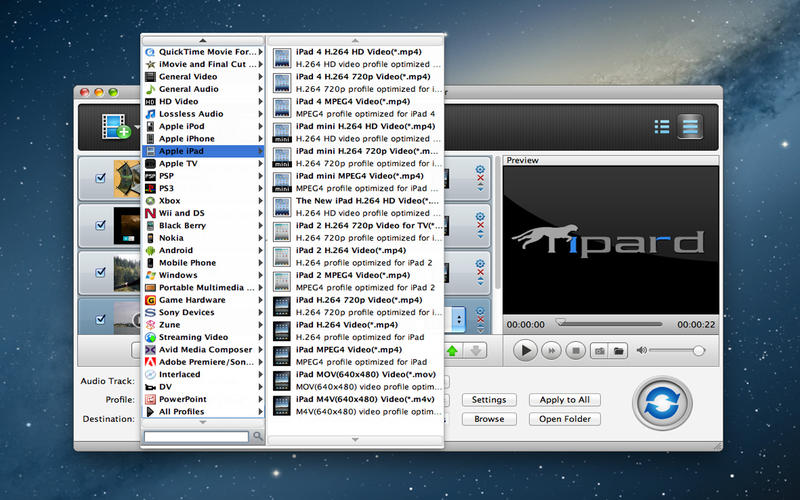Click the Browse button
Image resolution: width=800 pixels, height=500 pixels.
[489, 419]
